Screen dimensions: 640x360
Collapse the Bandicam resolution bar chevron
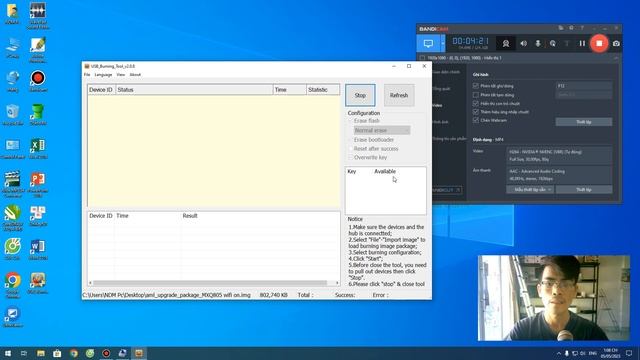pos(616,58)
